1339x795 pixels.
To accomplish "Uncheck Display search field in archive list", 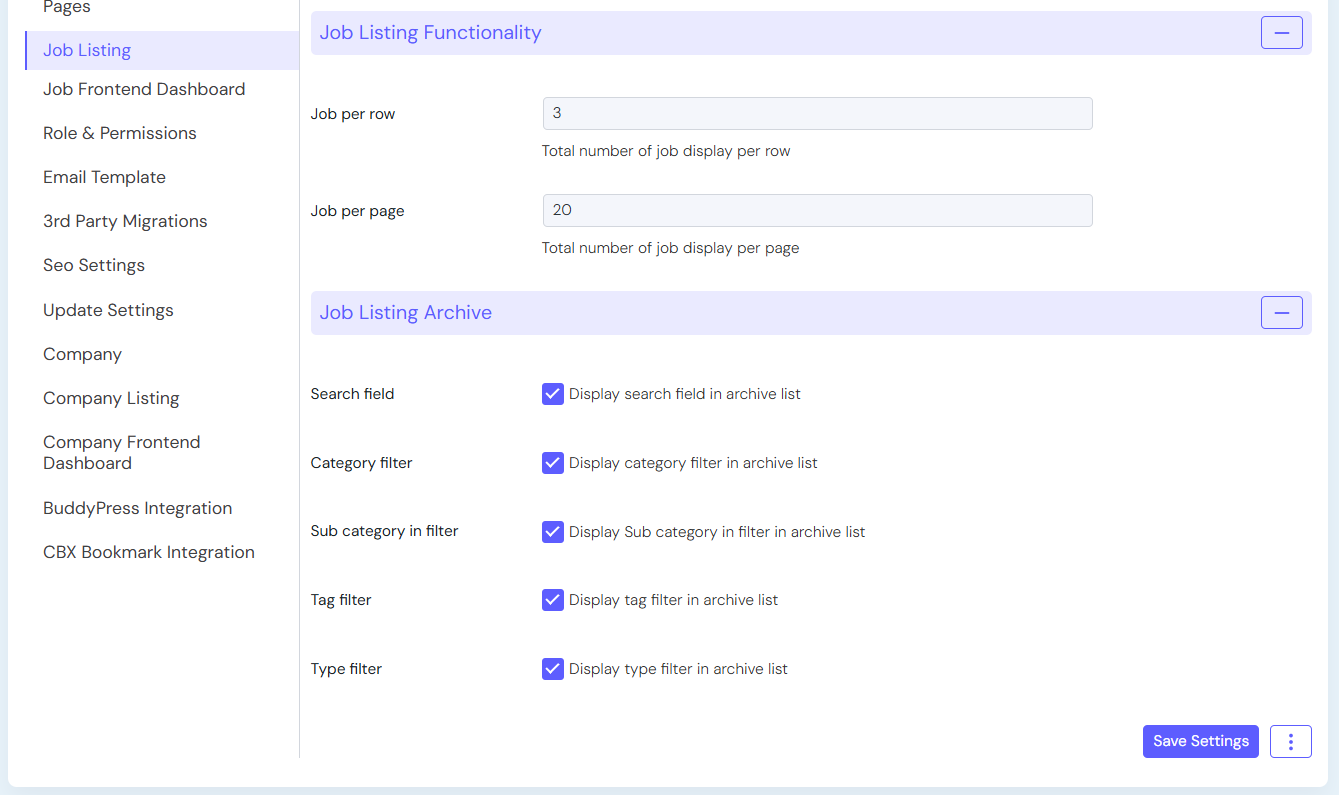I will tap(553, 394).
